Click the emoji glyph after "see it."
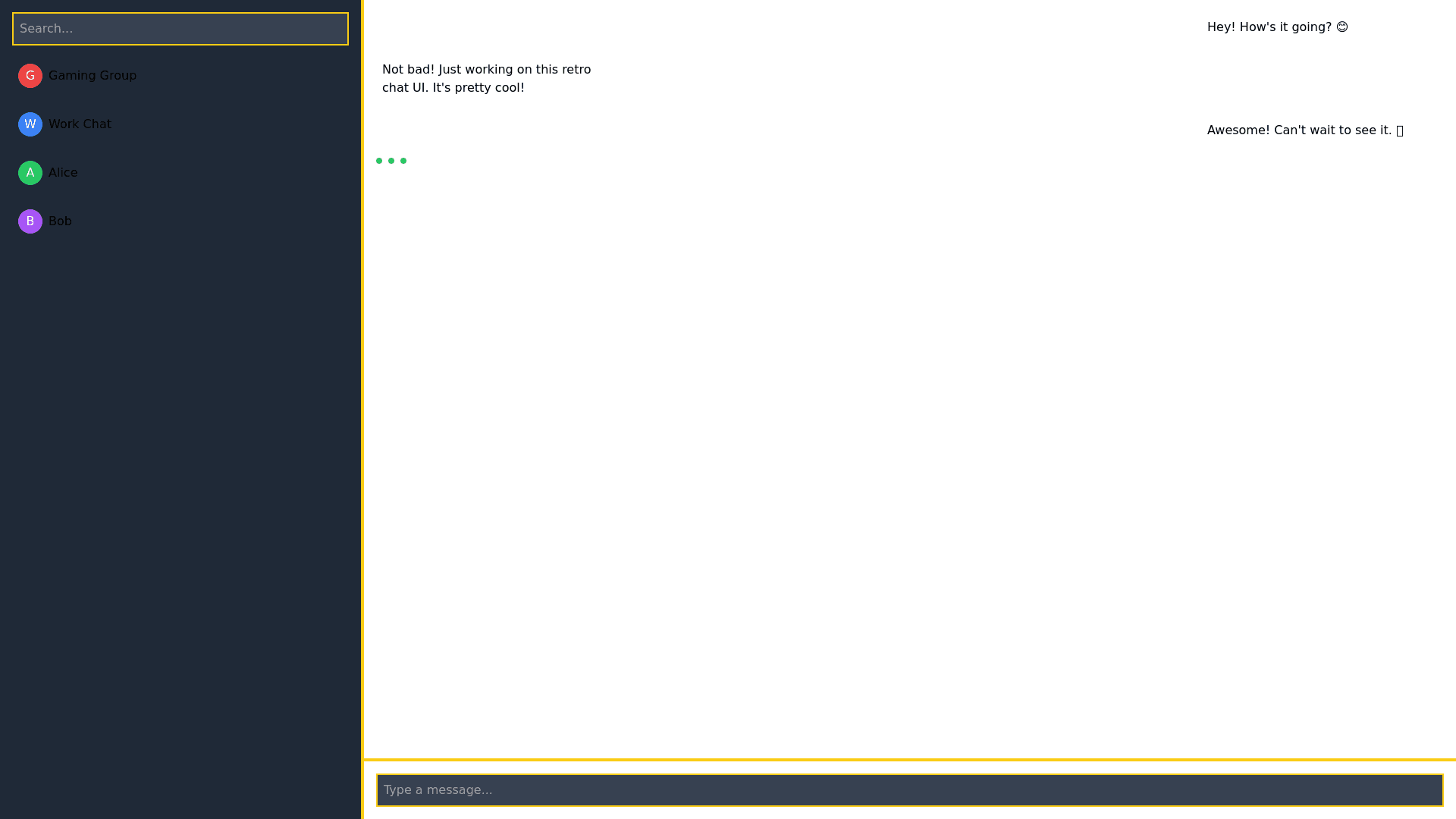The height and width of the screenshot is (819, 1456). pos(1400,130)
